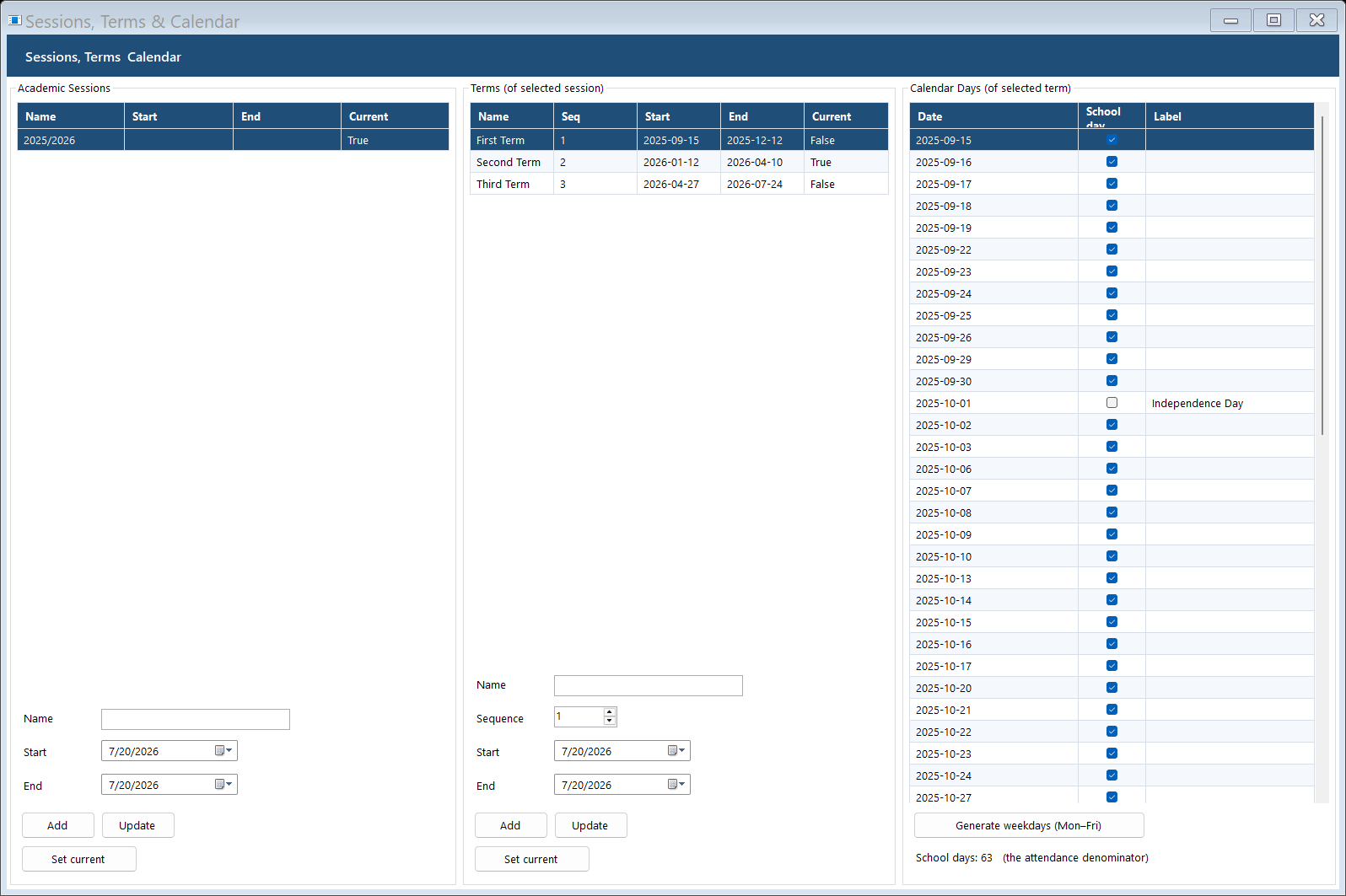This screenshot has width=1346, height=896.
Task: Click the Independence Day label cell
Action: tap(1230, 403)
